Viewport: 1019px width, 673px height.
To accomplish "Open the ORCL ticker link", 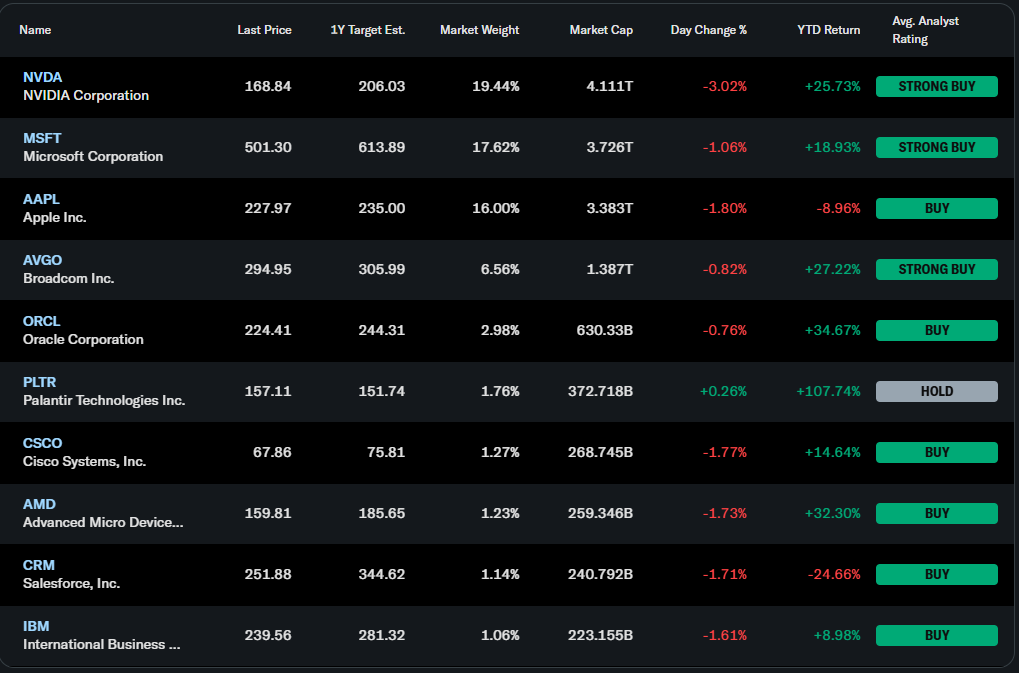I will tap(42, 322).
